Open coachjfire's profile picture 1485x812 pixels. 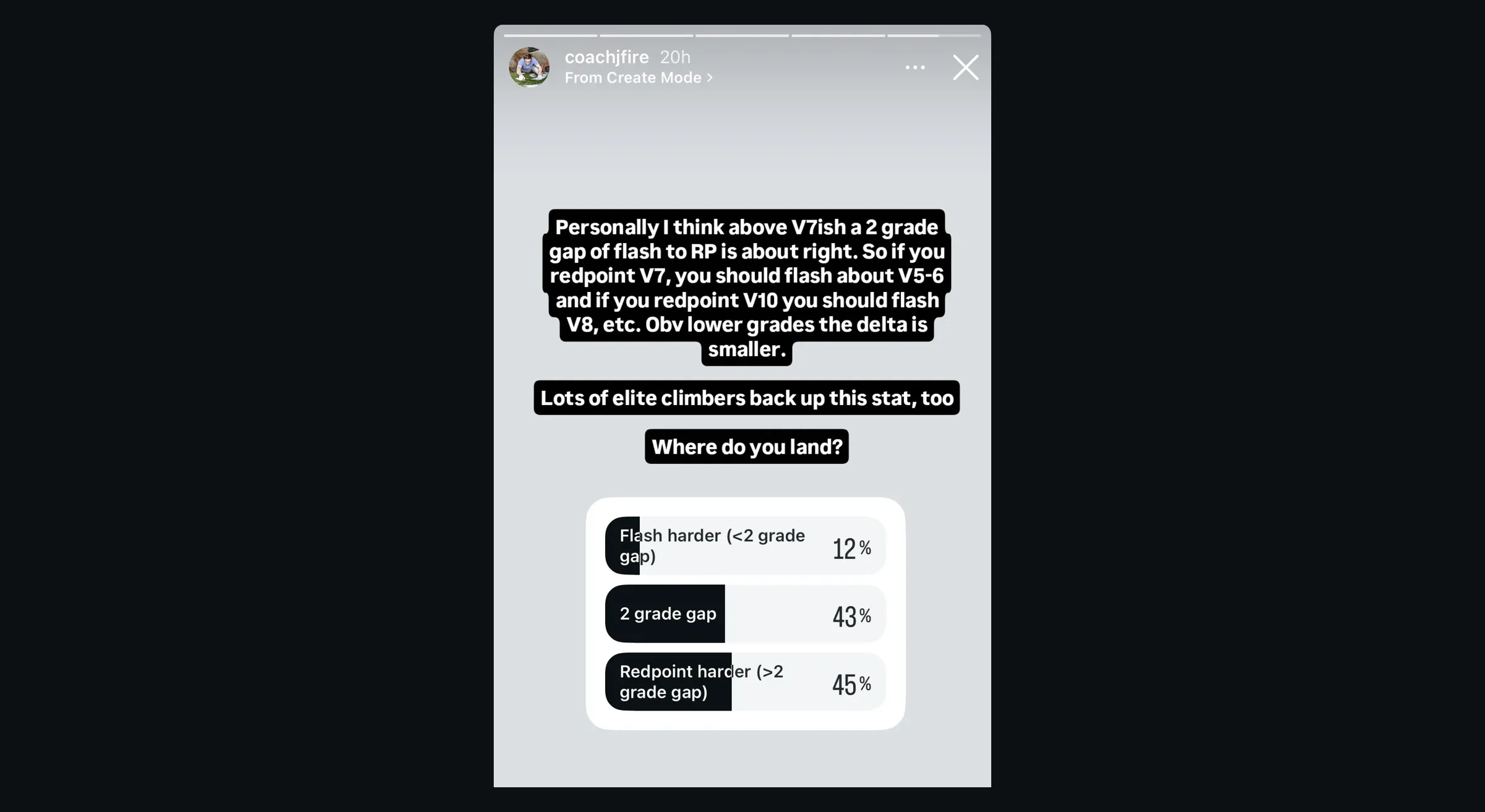(529, 67)
